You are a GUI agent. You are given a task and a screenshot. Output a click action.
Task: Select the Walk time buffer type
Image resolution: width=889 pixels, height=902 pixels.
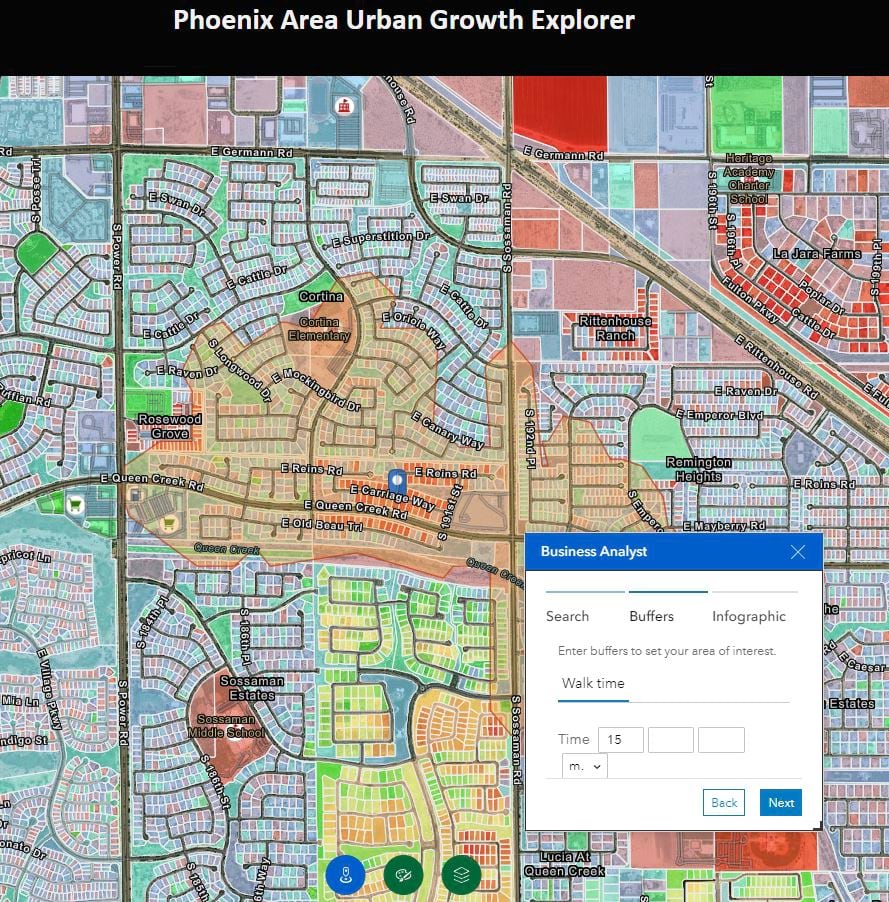click(x=593, y=683)
